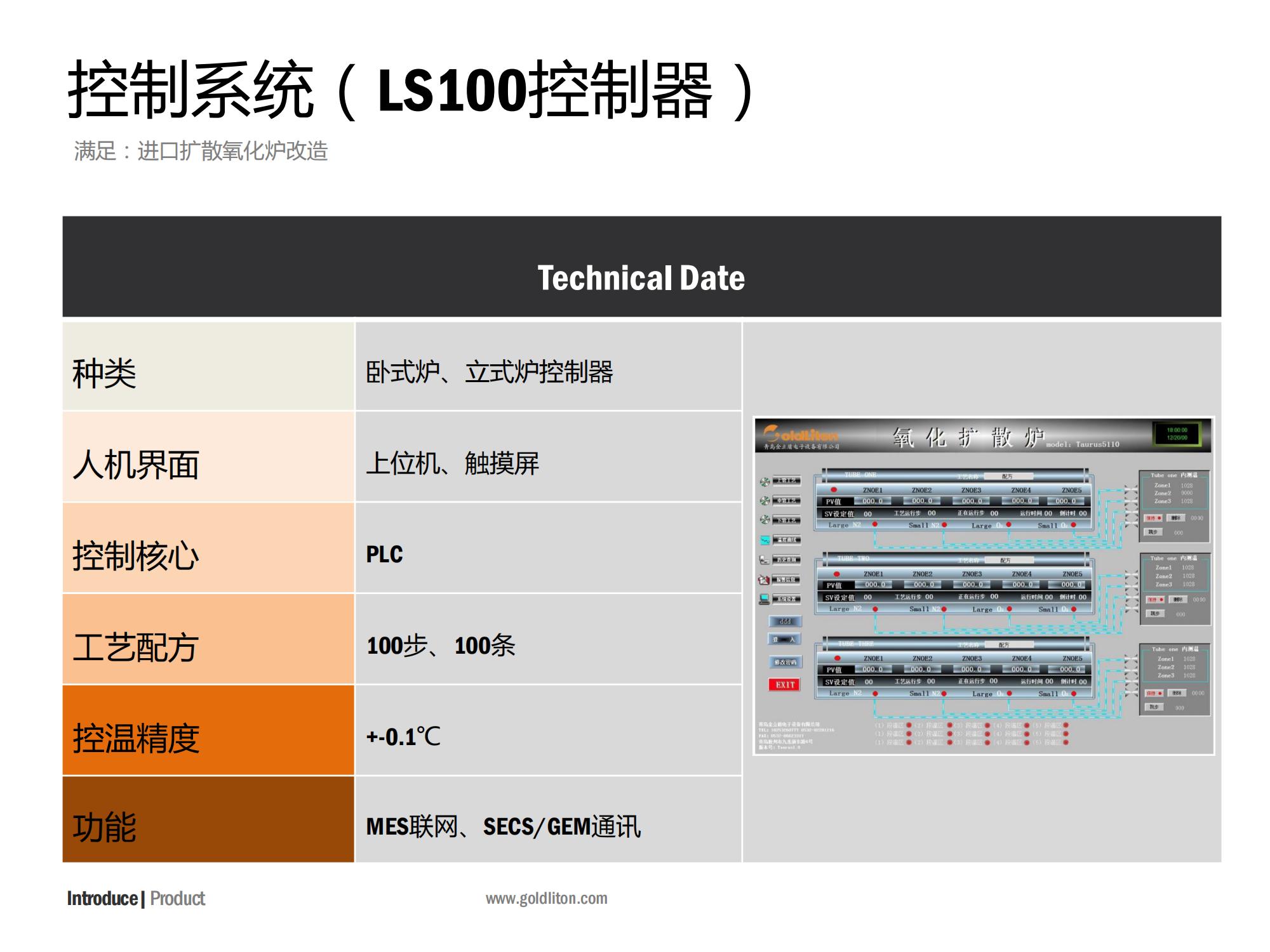The image size is (1270, 952).
Task: Open the 报警信息 button in sidebar
Action: click(787, 579)
